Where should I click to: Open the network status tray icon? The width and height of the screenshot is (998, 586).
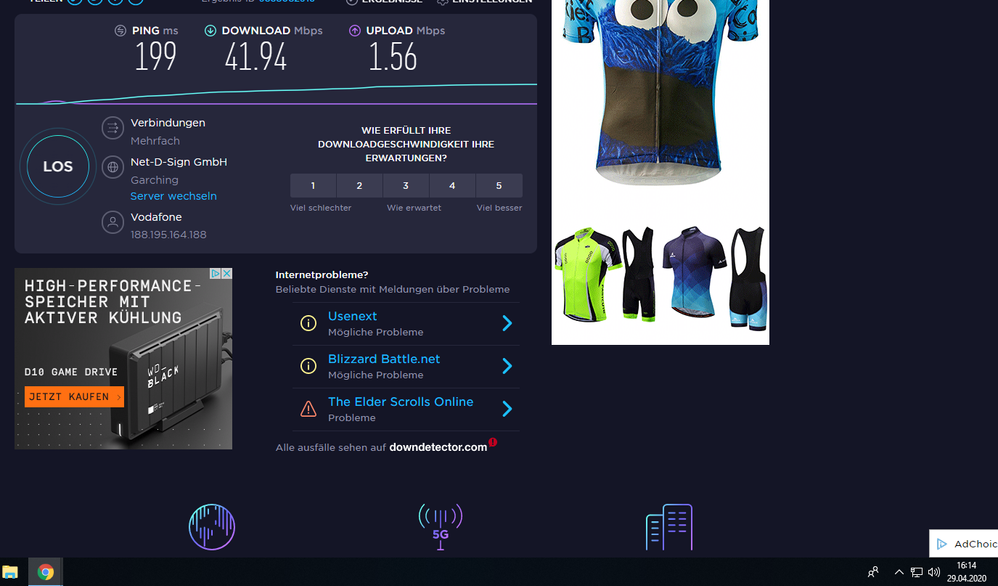pyautogui.click(x=917, y=572)
